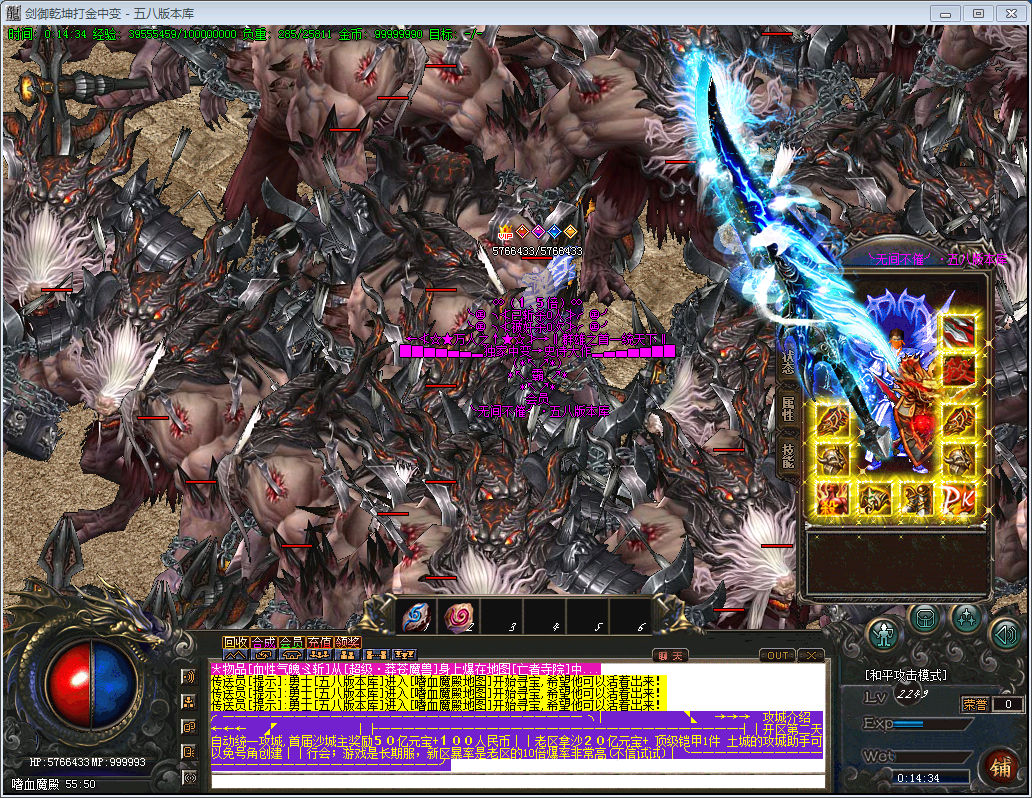Select the right-side bracelet equipment slot
The image size is (1032, 798).
coord(958,420)
